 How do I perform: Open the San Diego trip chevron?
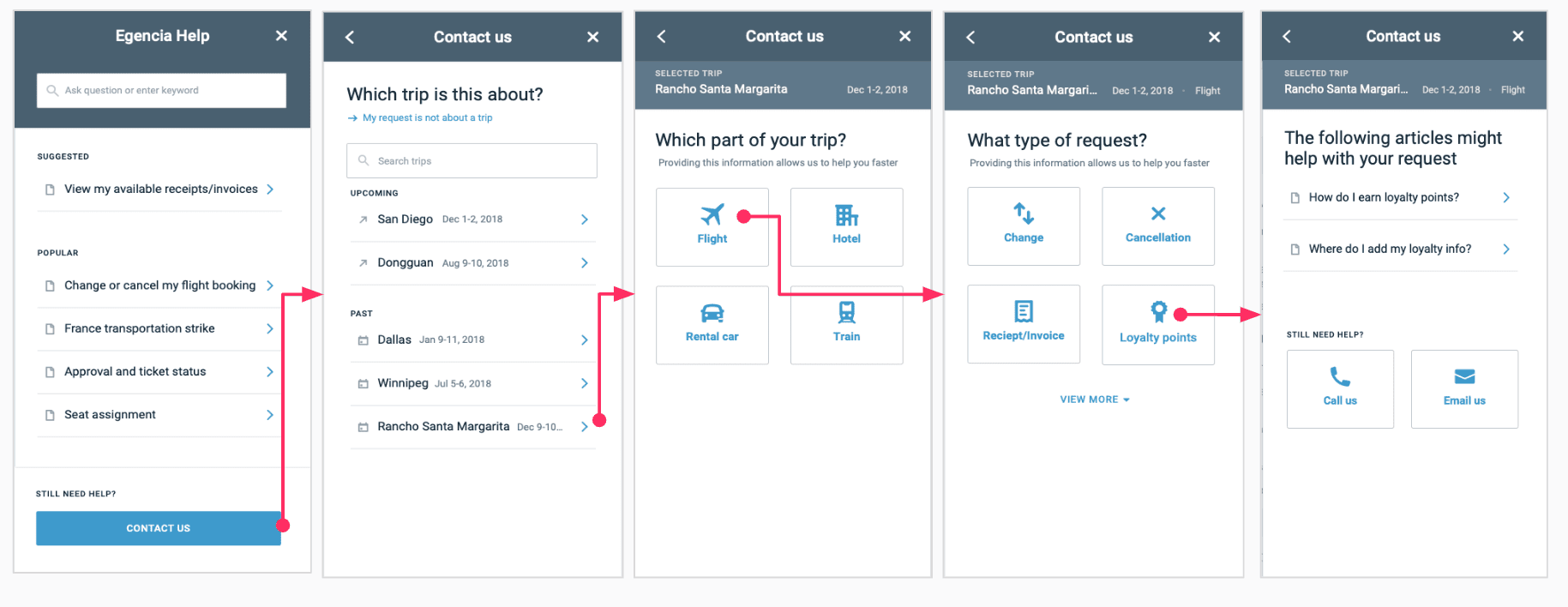[x=585, y=219]
